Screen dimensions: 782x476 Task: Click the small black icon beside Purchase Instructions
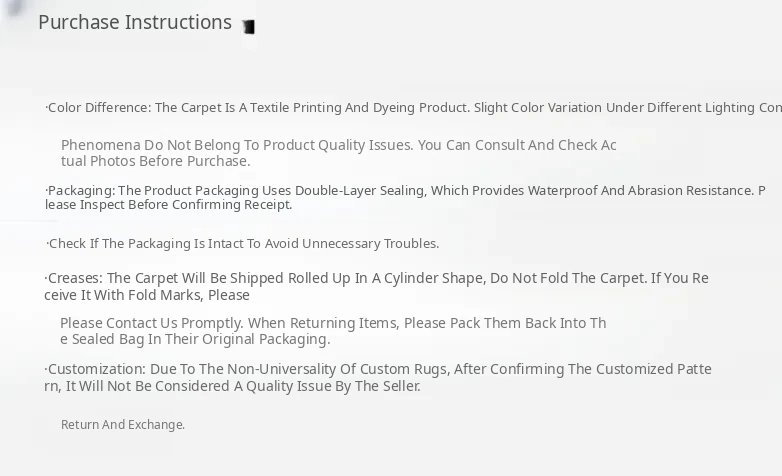(248, 27)
